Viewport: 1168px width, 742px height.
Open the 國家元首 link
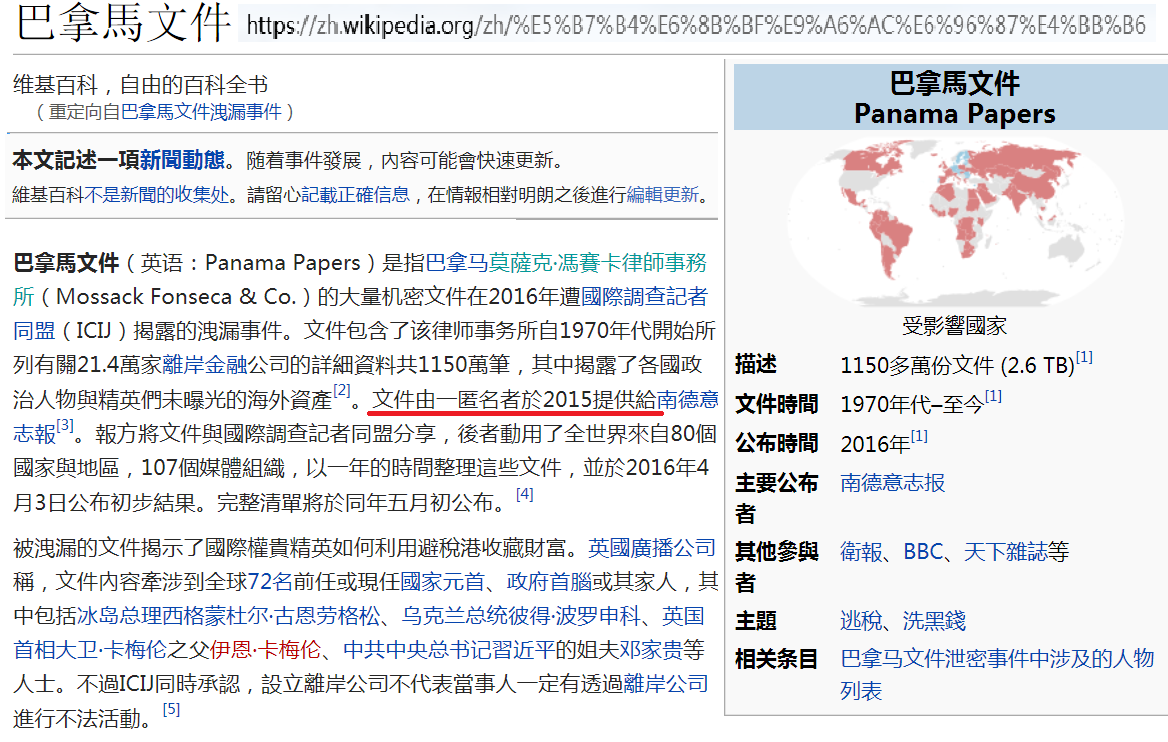(442, 582)
